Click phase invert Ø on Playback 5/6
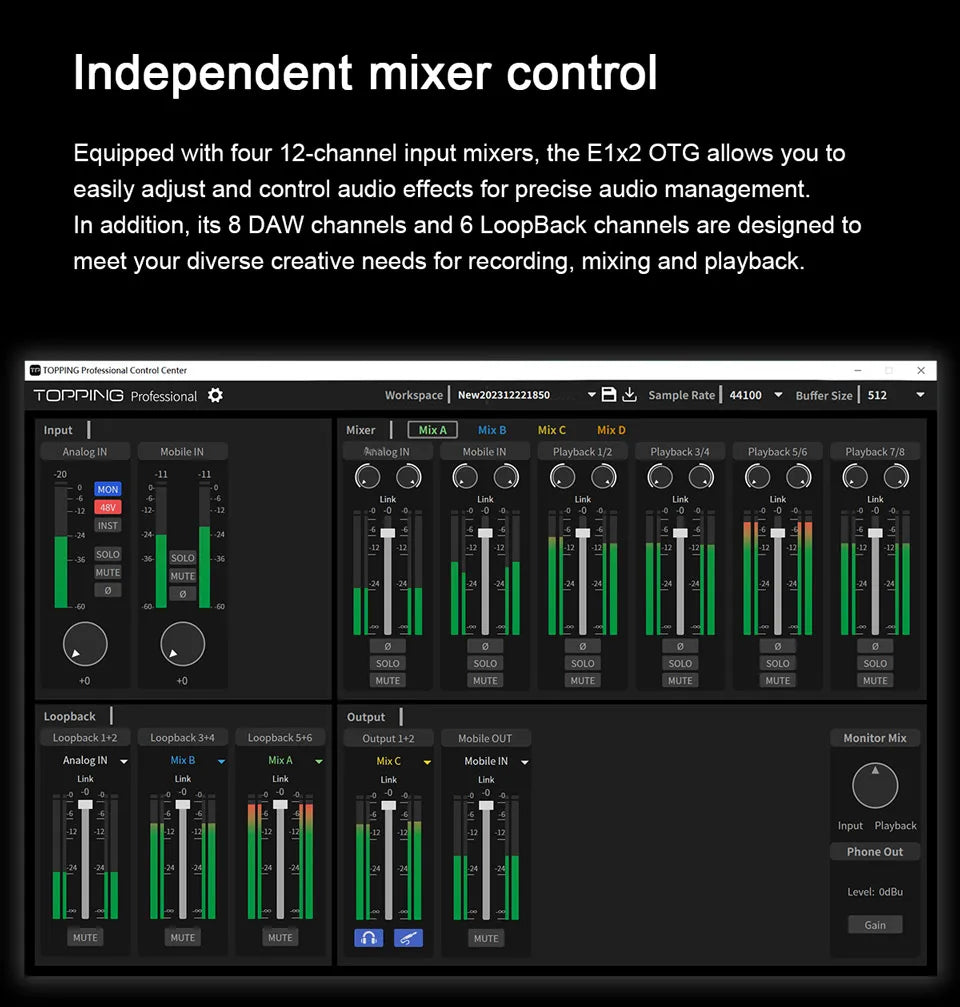The width and height of the screenshot is (960, 1007). 777,646
